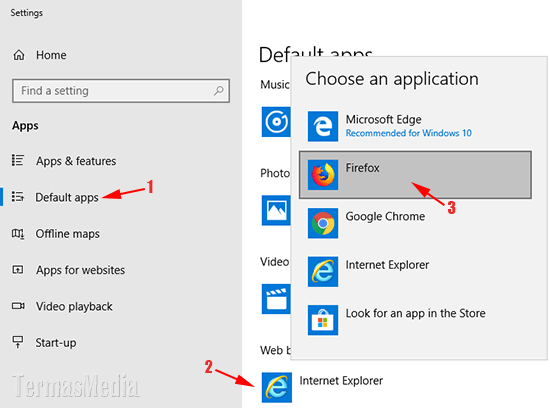Choose Google Chrome from the list
The image size is (550, 408).
[x=415, y=223]
